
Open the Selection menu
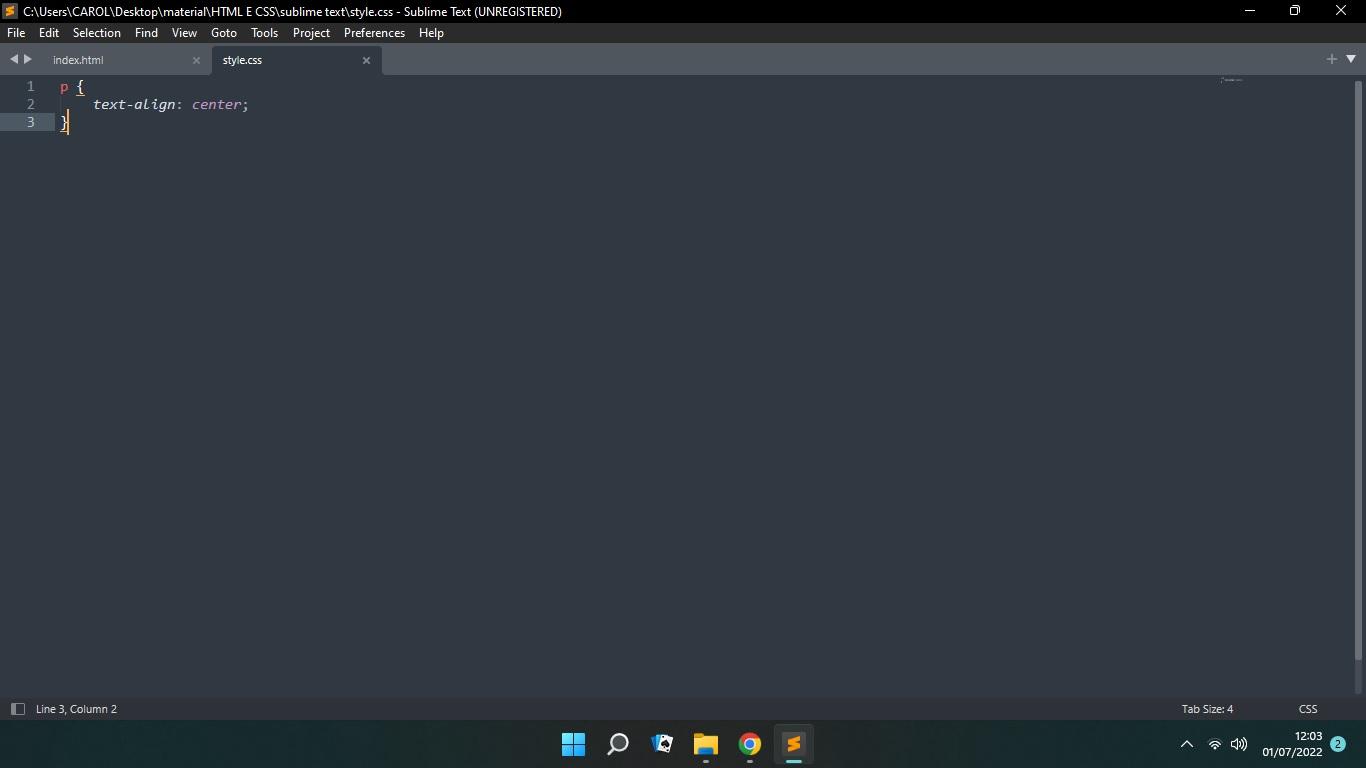97,33
